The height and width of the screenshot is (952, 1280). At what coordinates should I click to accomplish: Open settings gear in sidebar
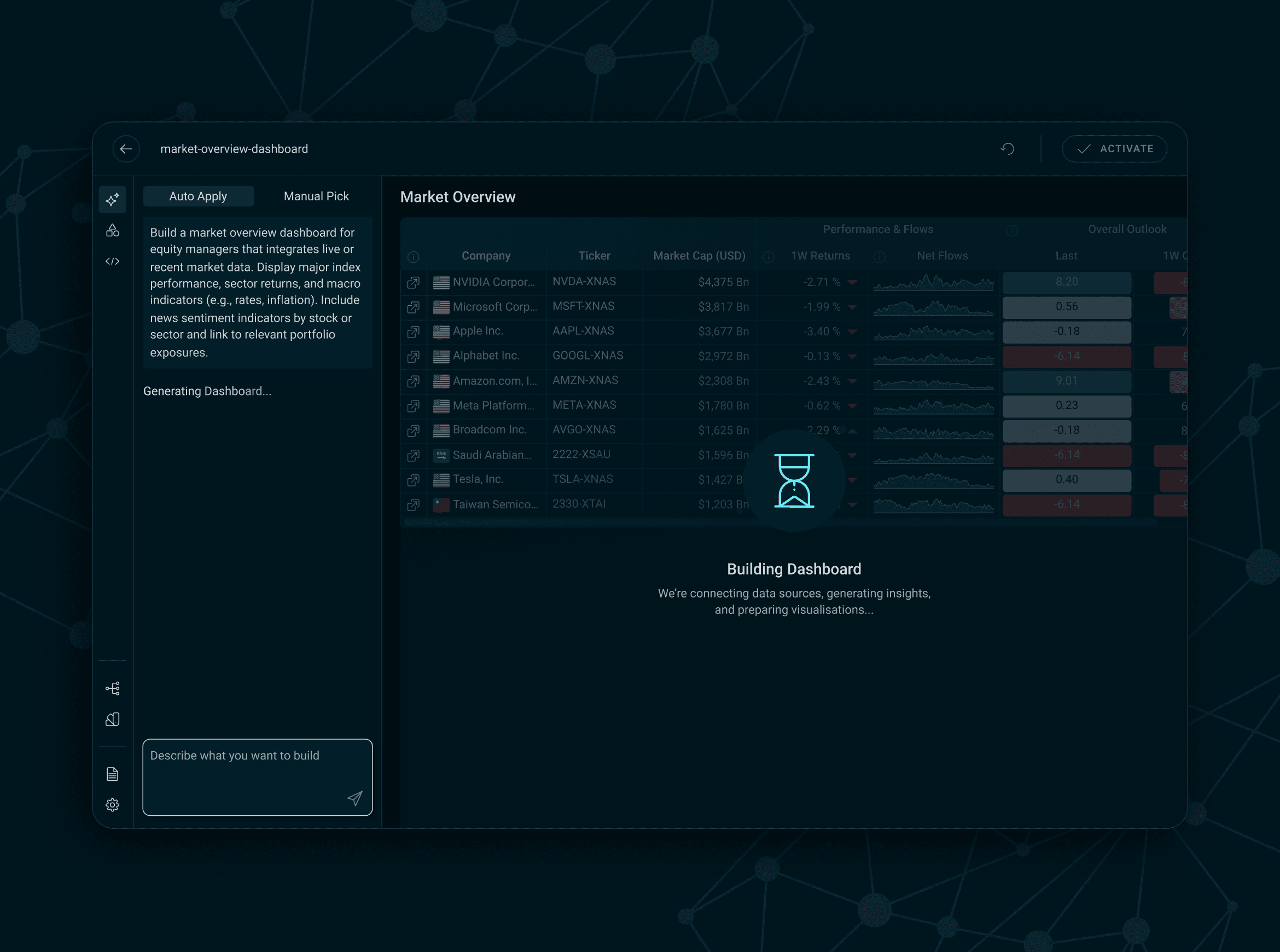[112, 804]
